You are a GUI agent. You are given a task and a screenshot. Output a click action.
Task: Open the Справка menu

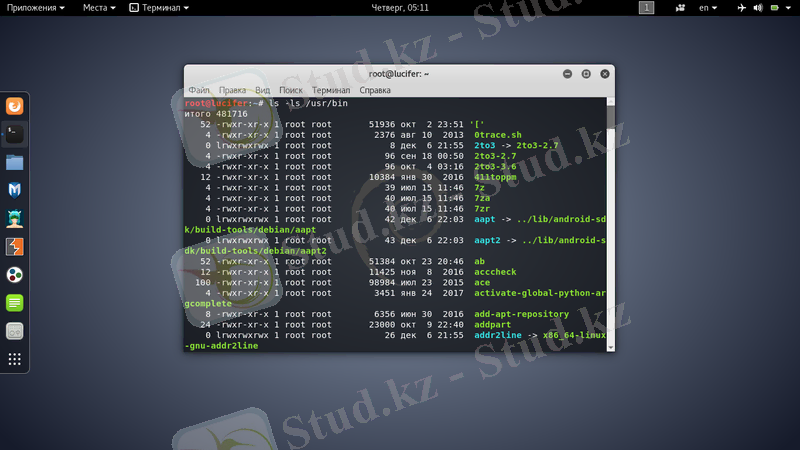[375, 90]
